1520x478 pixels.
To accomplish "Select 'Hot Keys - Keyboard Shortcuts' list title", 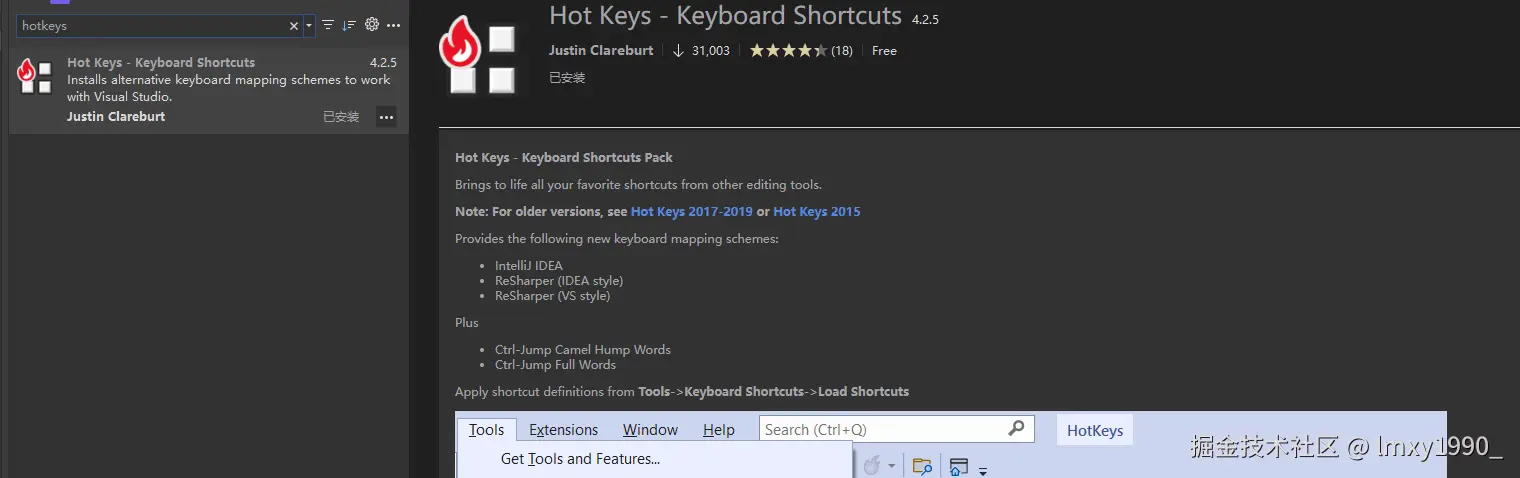I will (161, 62).
